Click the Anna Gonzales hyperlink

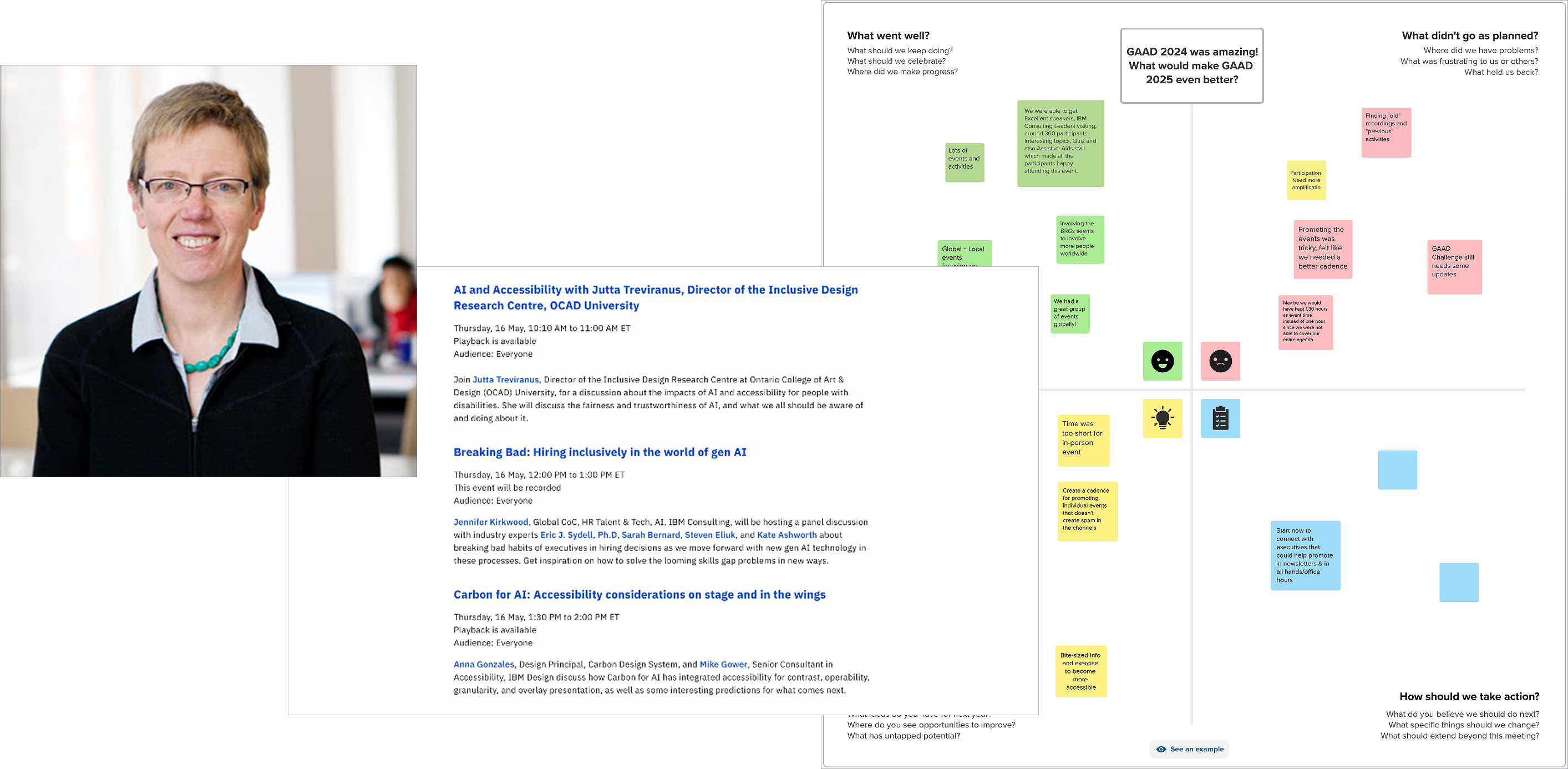pos(483,664)
